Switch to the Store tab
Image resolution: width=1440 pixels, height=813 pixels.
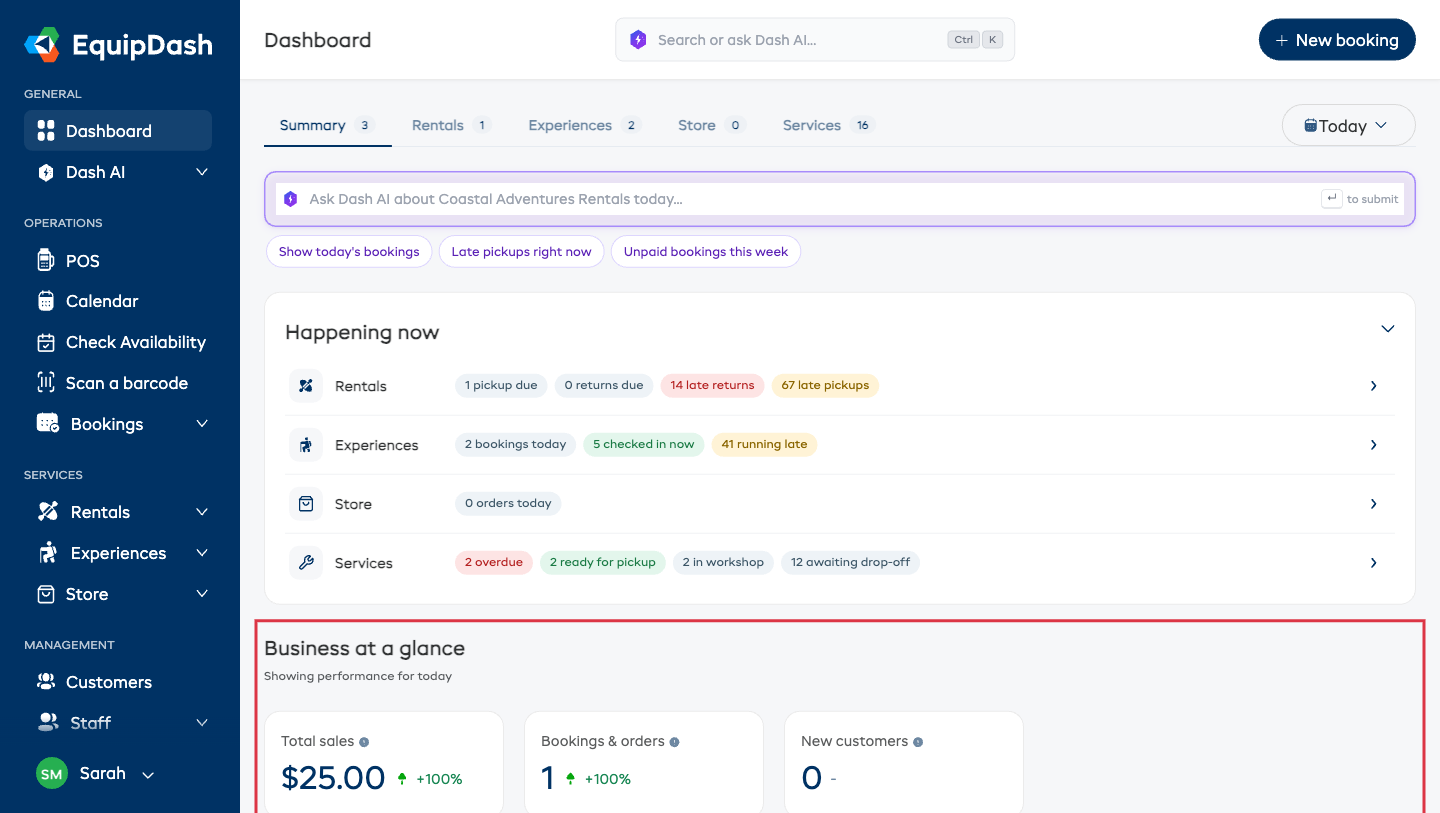711,126
